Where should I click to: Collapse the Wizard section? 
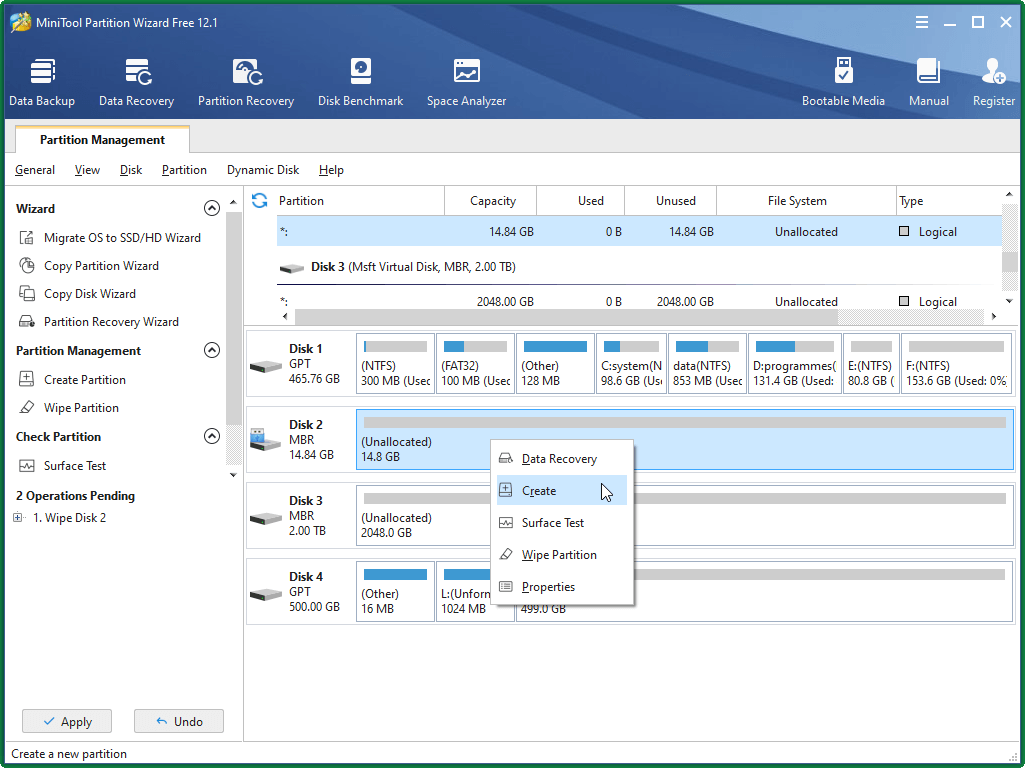[x=212, y=208]
